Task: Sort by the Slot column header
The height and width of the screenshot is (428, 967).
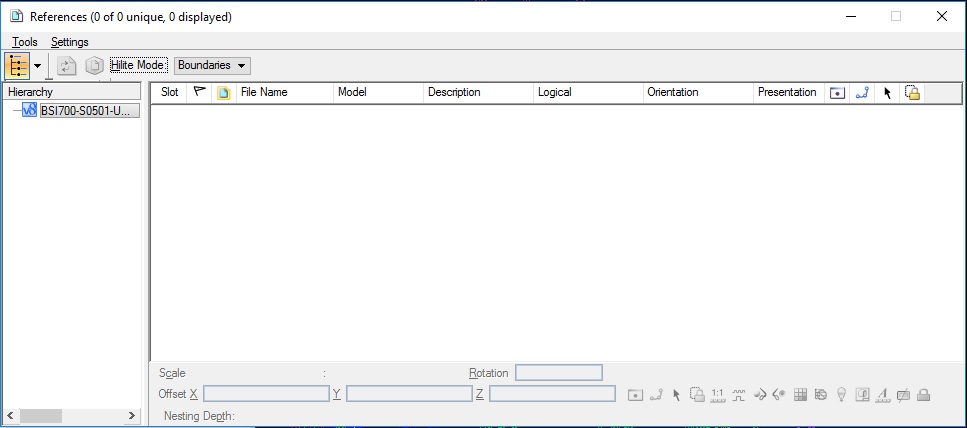Action: (x=170, y=93)
